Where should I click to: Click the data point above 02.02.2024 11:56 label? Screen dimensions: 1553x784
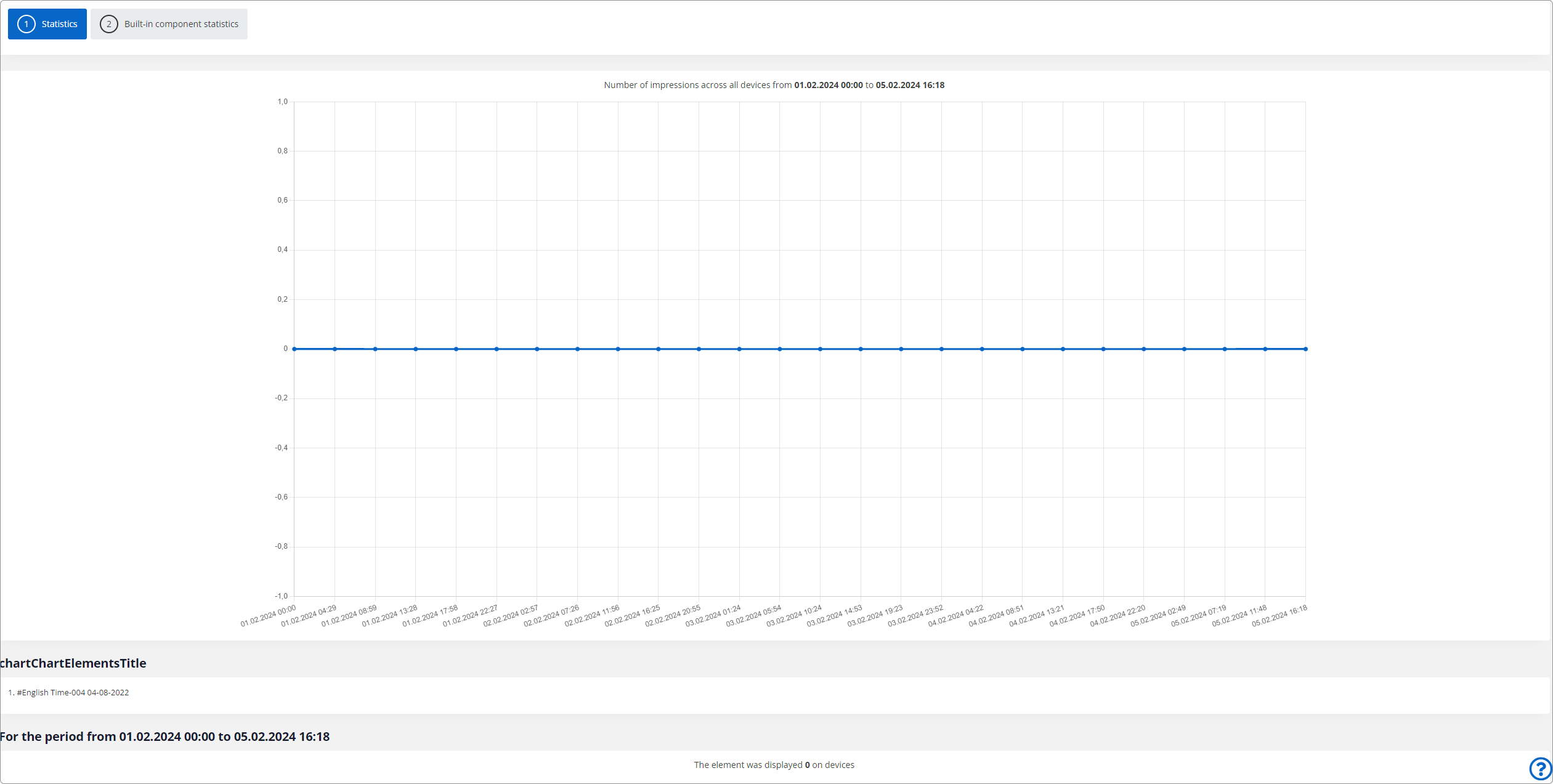(618, 349)
